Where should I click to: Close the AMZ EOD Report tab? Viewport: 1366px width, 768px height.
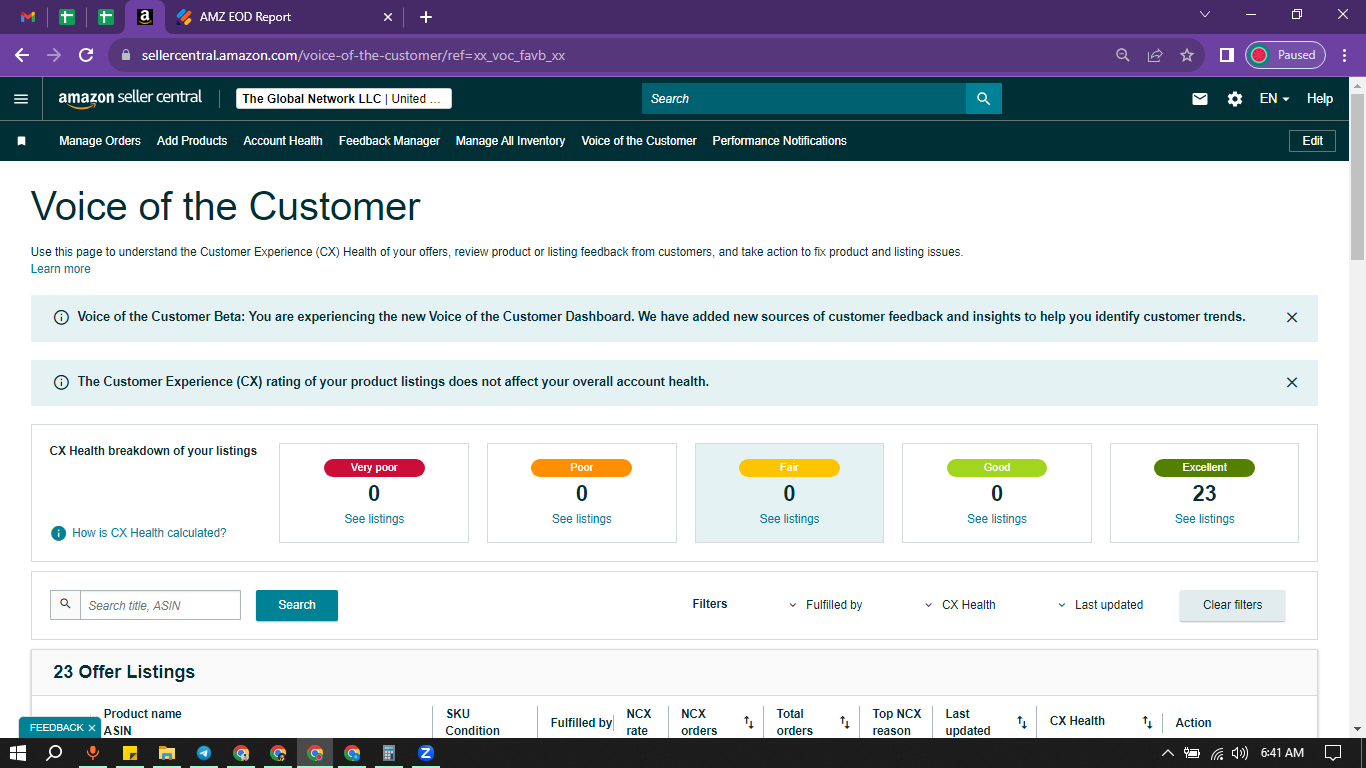[388, 17]
